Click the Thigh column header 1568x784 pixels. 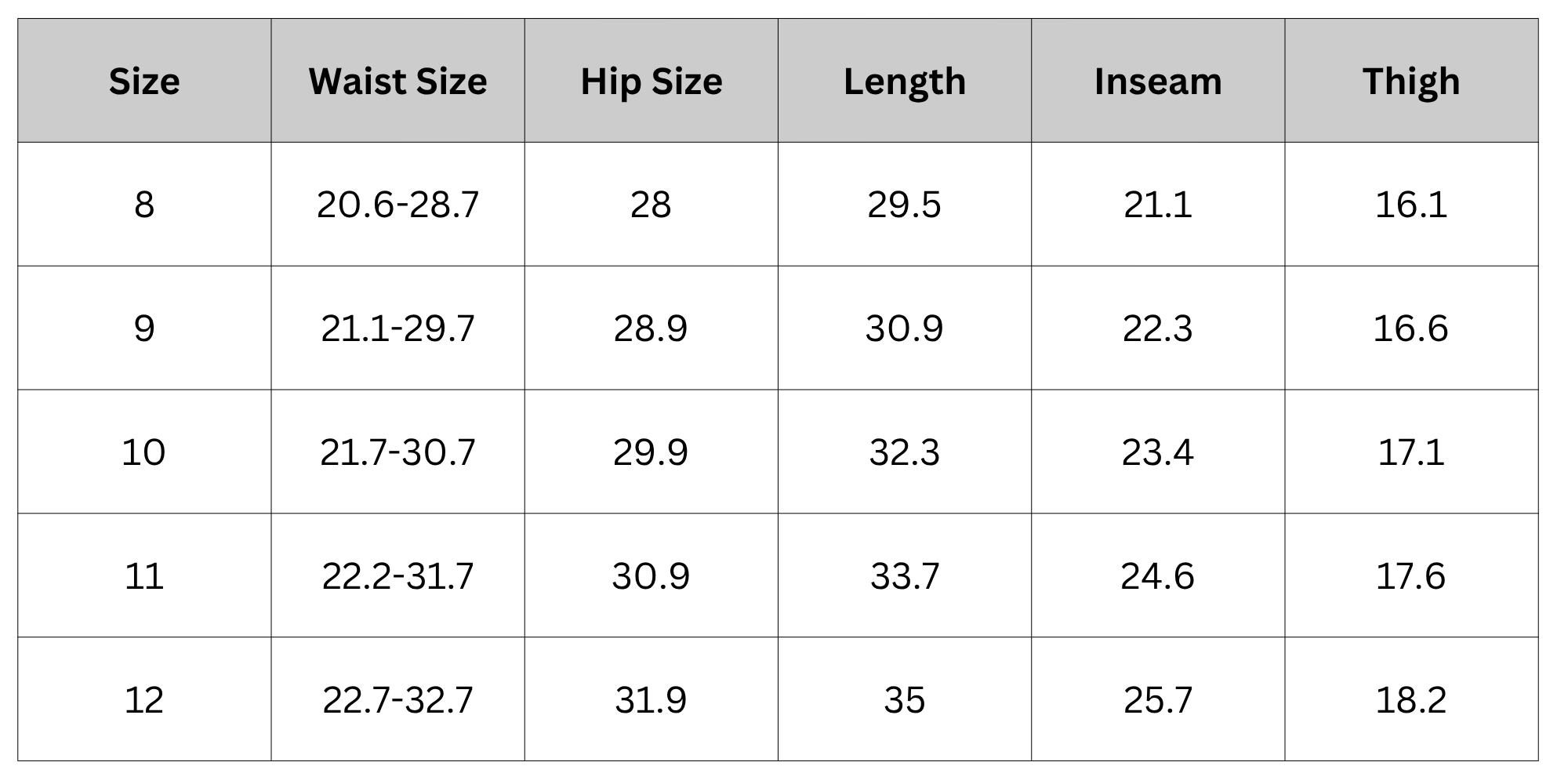tap(1411, 81)
